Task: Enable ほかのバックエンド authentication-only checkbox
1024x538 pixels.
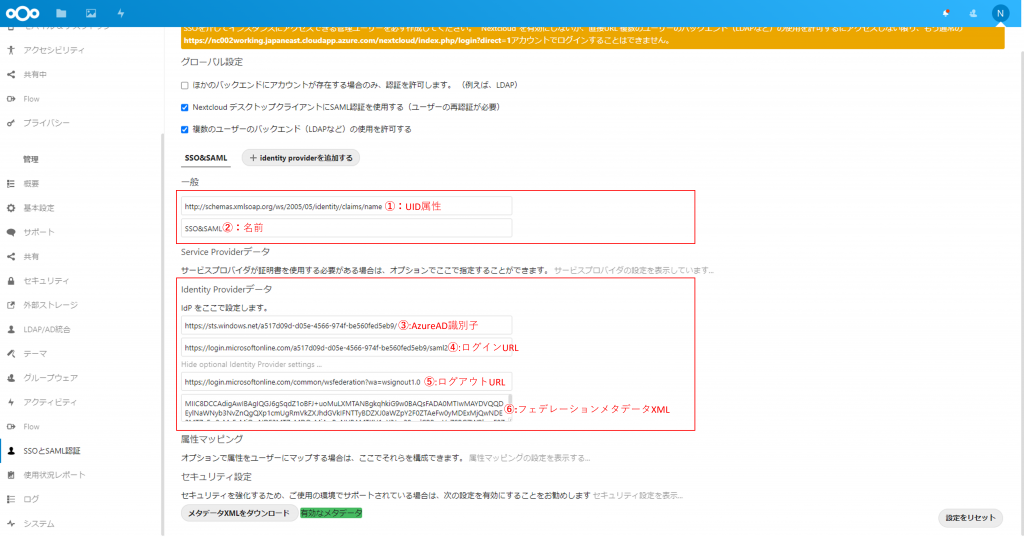Action: [185, 86]
